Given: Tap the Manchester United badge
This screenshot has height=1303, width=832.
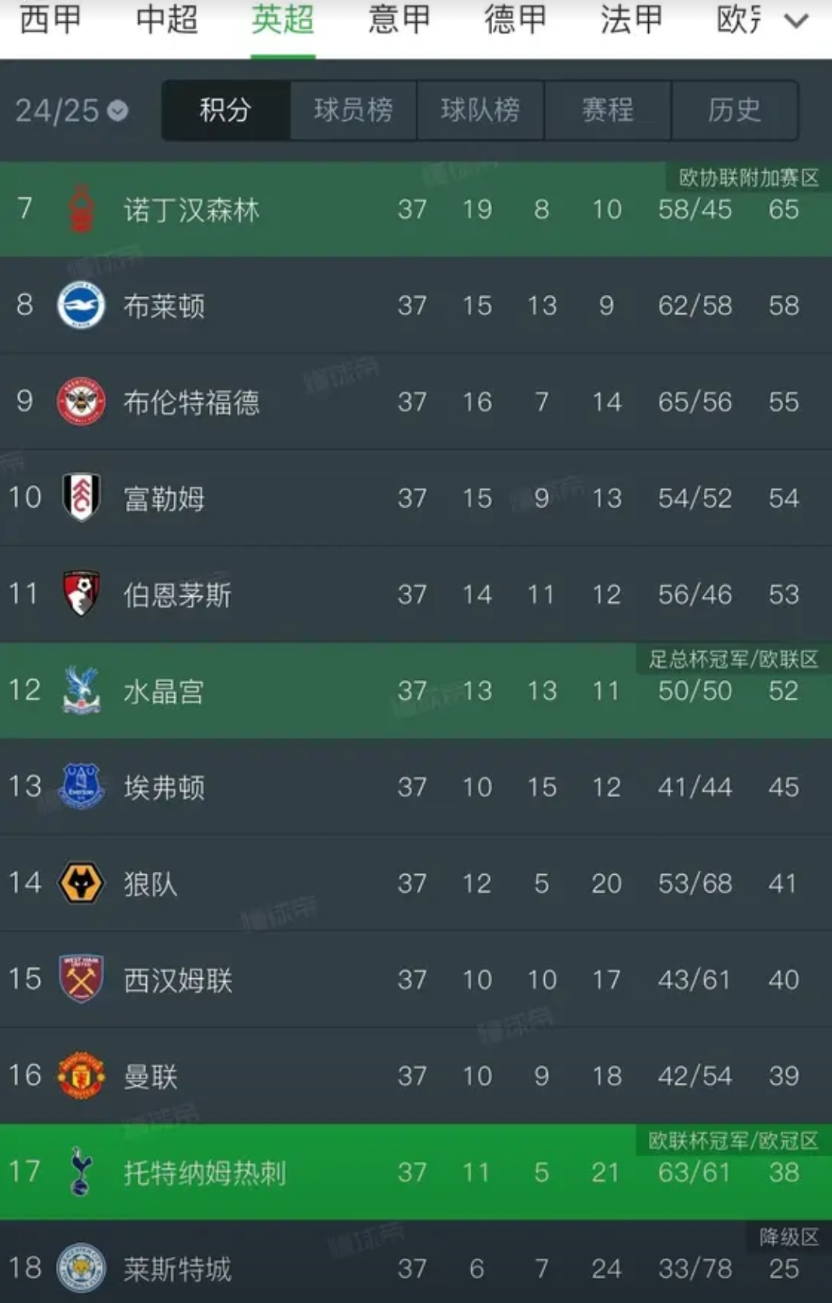Looking at the screenshot, I should click(x=81, y=1075).
